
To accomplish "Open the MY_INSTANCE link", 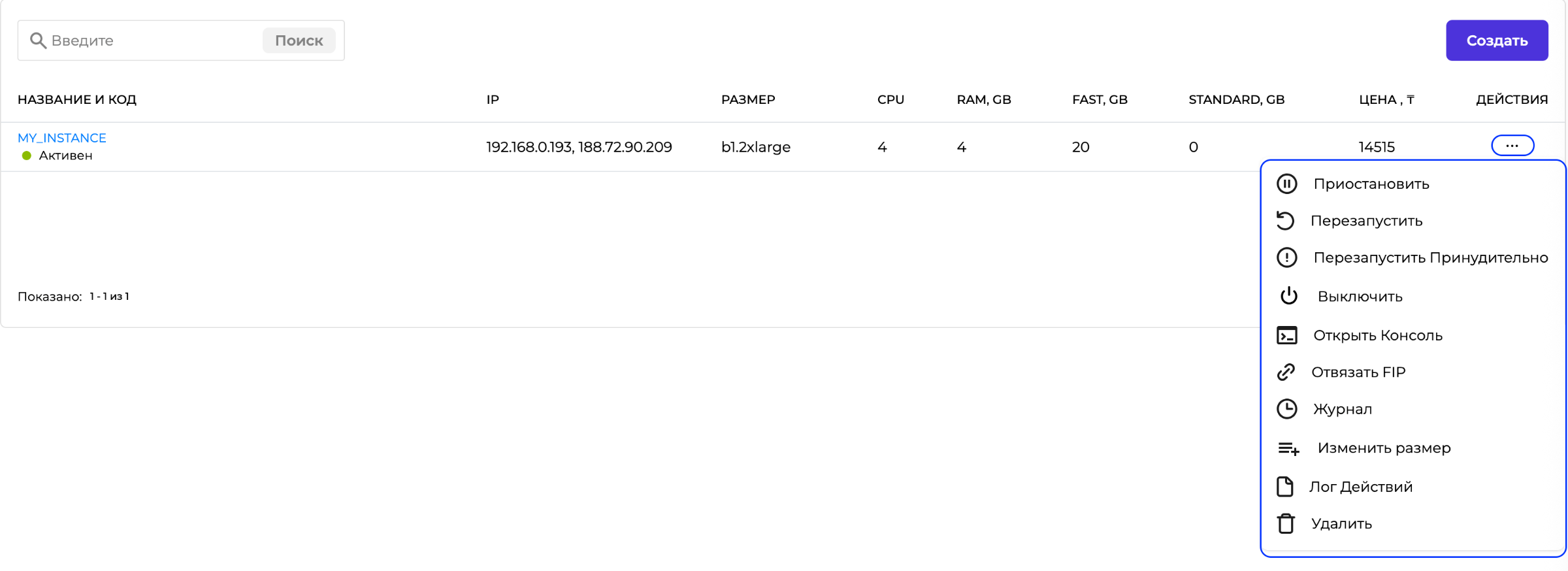I will coord(61,138).
